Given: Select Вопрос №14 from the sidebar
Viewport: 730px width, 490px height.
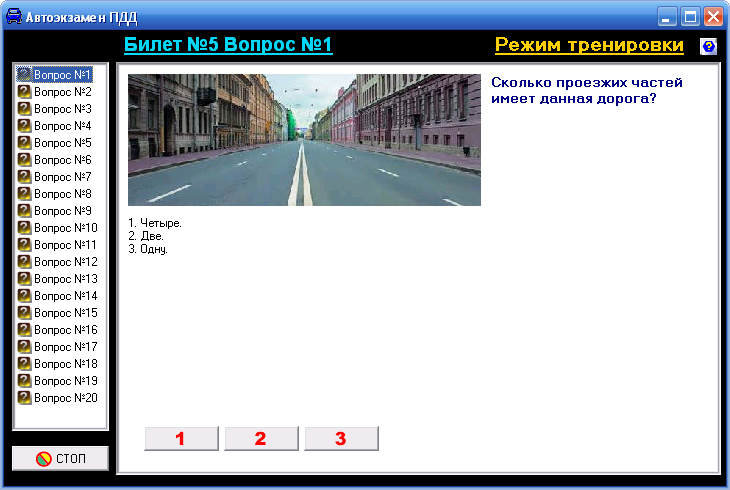Looking at the screenshot, I should coord(65,296).
